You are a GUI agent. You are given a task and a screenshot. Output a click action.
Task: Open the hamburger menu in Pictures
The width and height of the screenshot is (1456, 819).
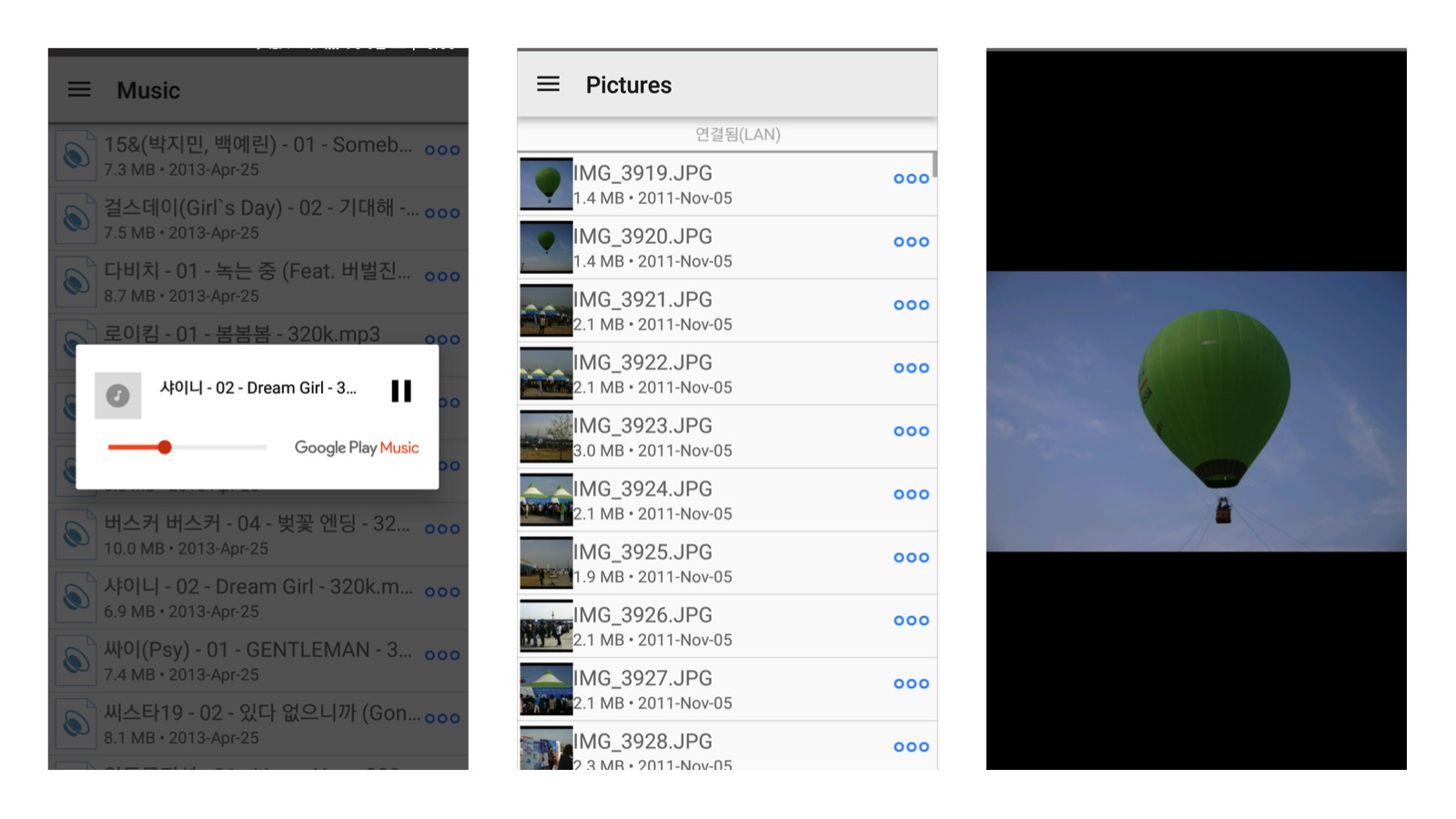pyautogui.click(x=548, y=85)
